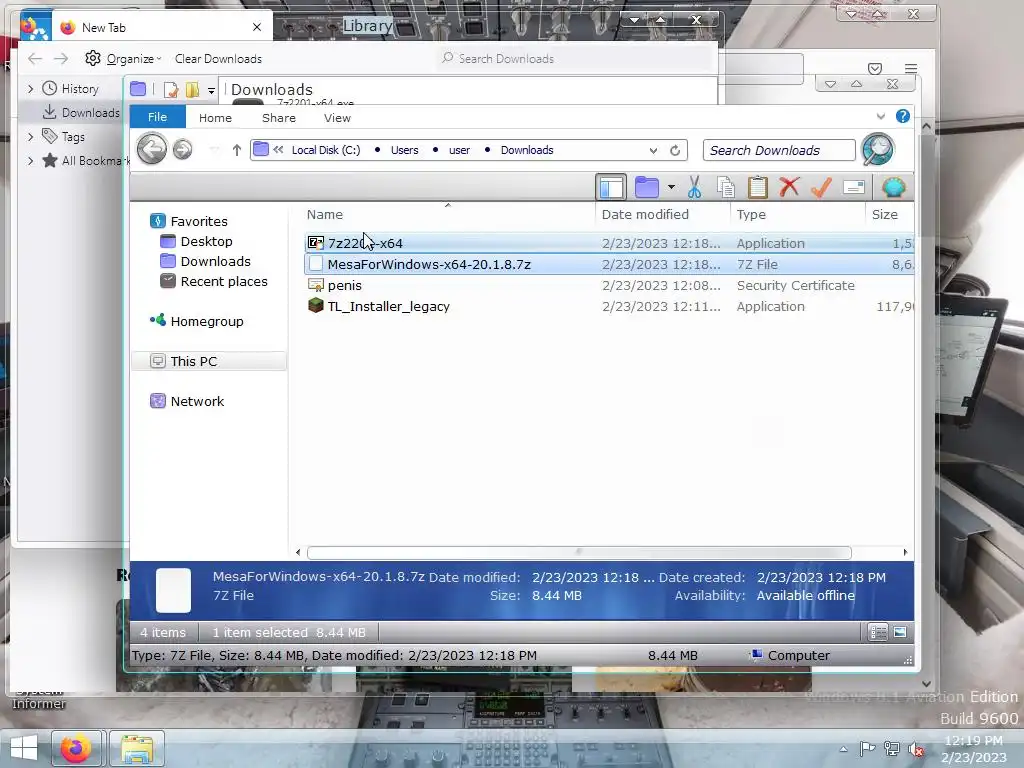1024x768 pixels.
Task: Go forward with Explorer forward arrow
Action: point(183,150)
